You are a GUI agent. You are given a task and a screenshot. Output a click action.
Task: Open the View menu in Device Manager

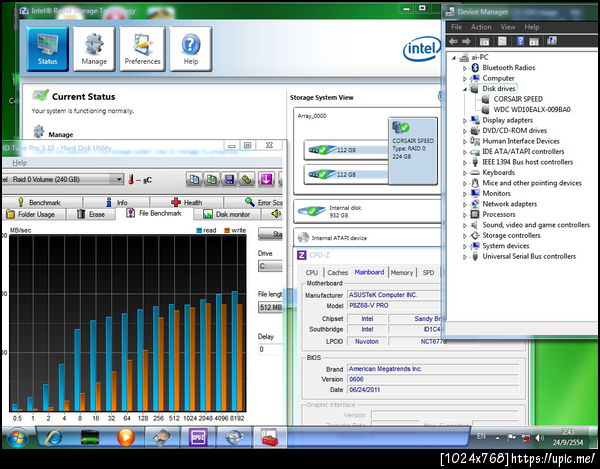click(x=508, y=27)
